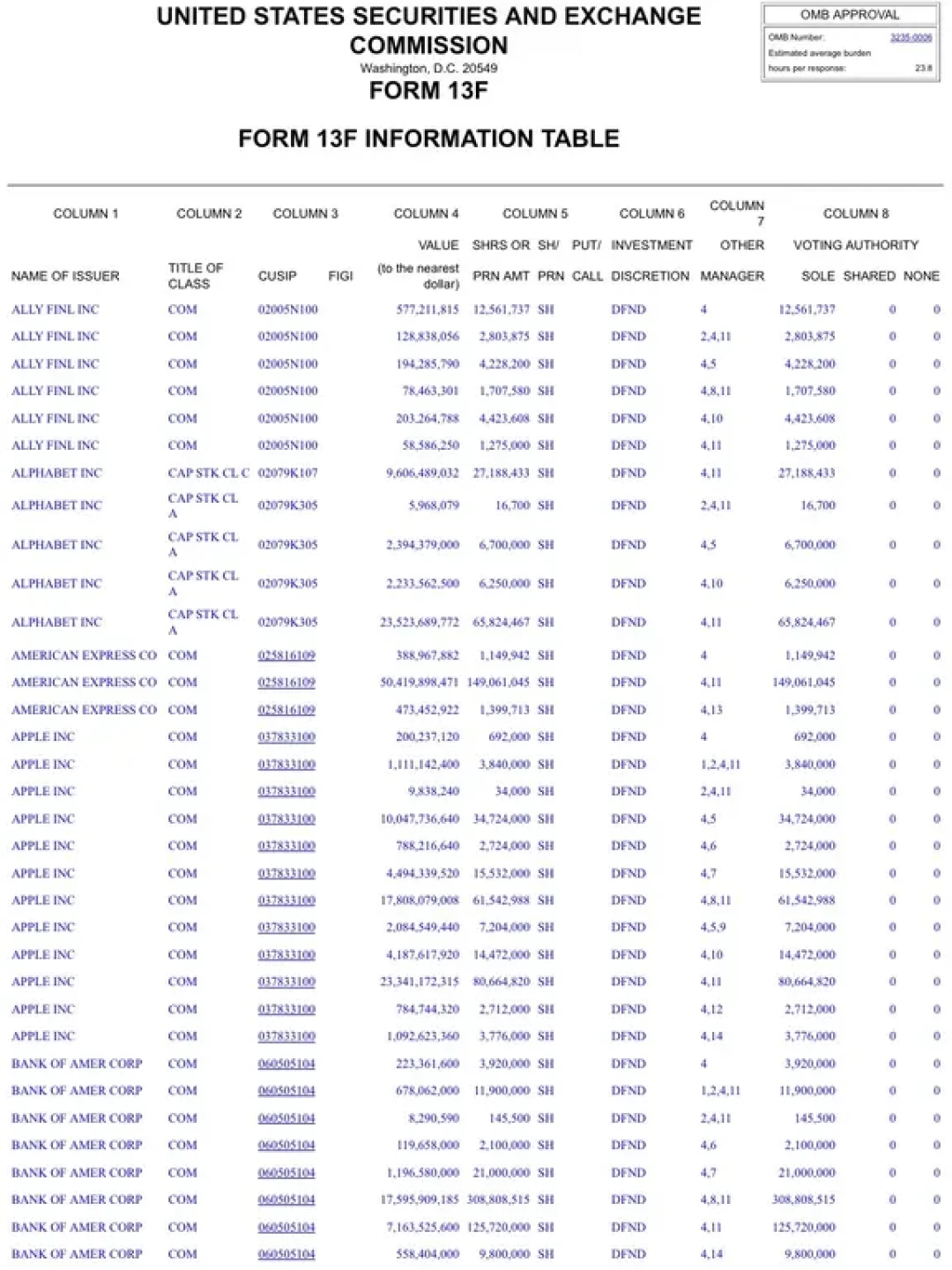This screenshot has width=952, height=1270.
Task: Select Bank of Amer value 119,658,000
Action: (428, 1146)
